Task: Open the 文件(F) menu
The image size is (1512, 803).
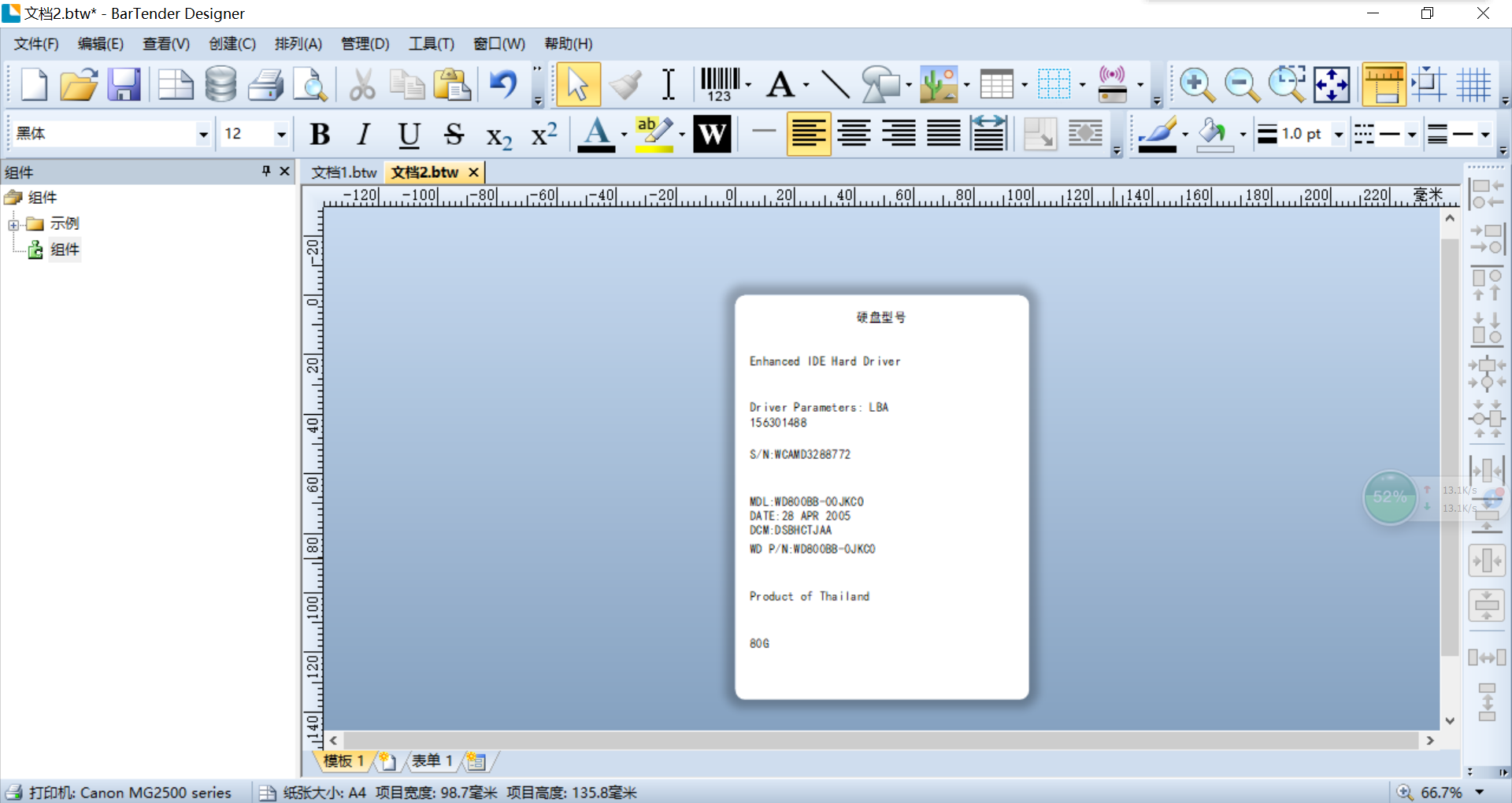Action: [36, 44]
